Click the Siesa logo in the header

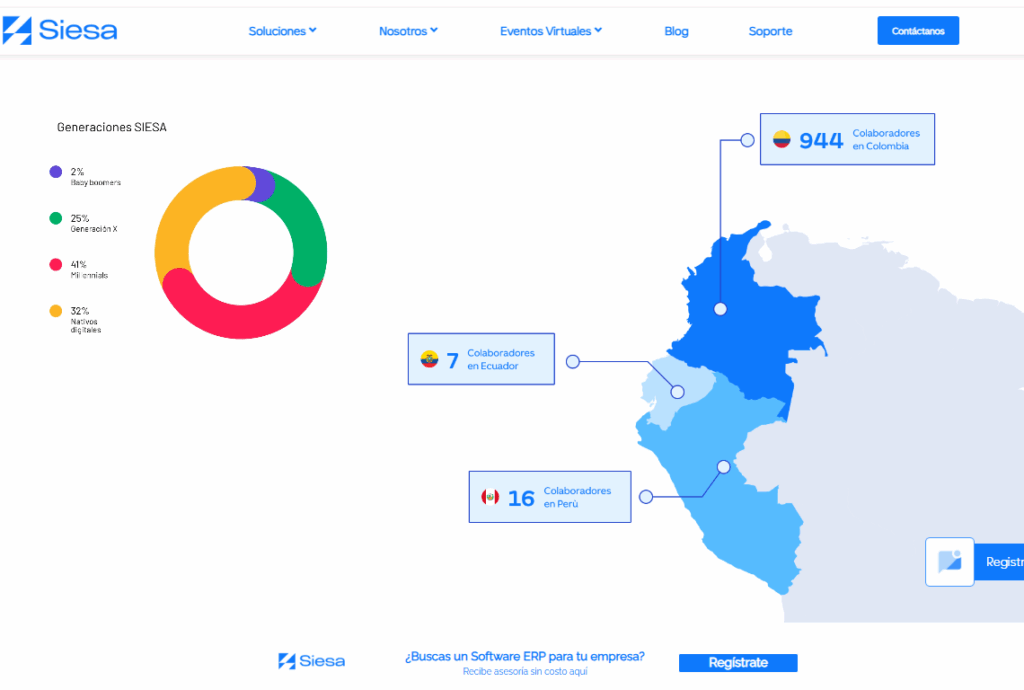[60, 30]
